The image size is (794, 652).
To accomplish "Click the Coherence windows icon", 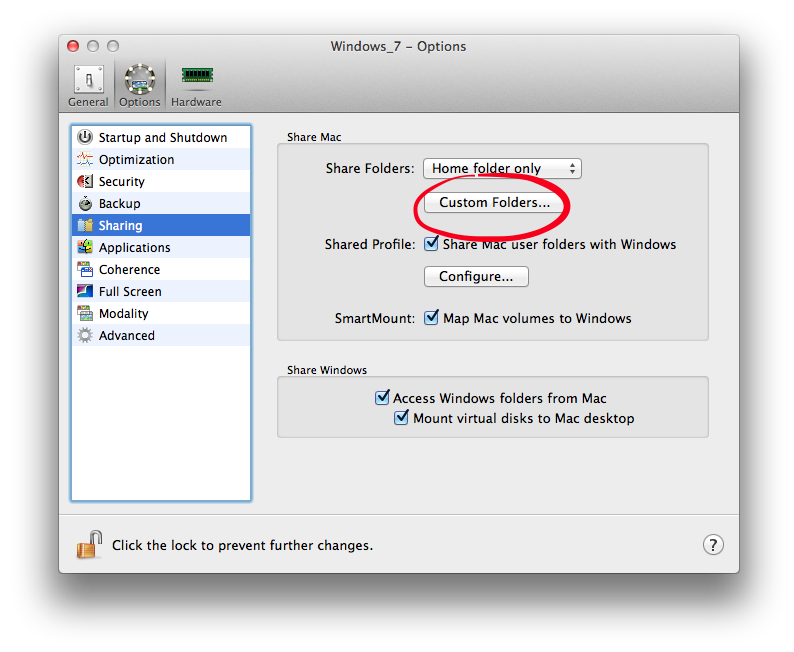I will (85, 269).
